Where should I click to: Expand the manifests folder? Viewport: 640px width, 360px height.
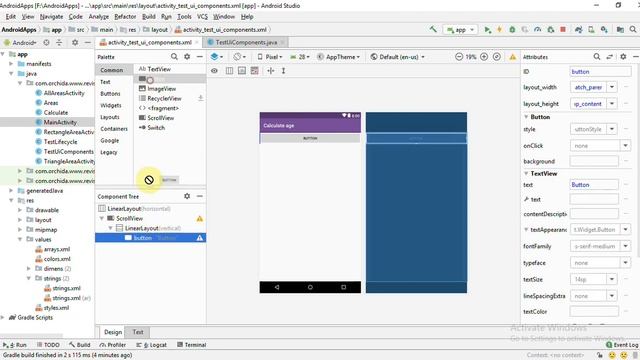pyautogui.click(x=11, y=64)
